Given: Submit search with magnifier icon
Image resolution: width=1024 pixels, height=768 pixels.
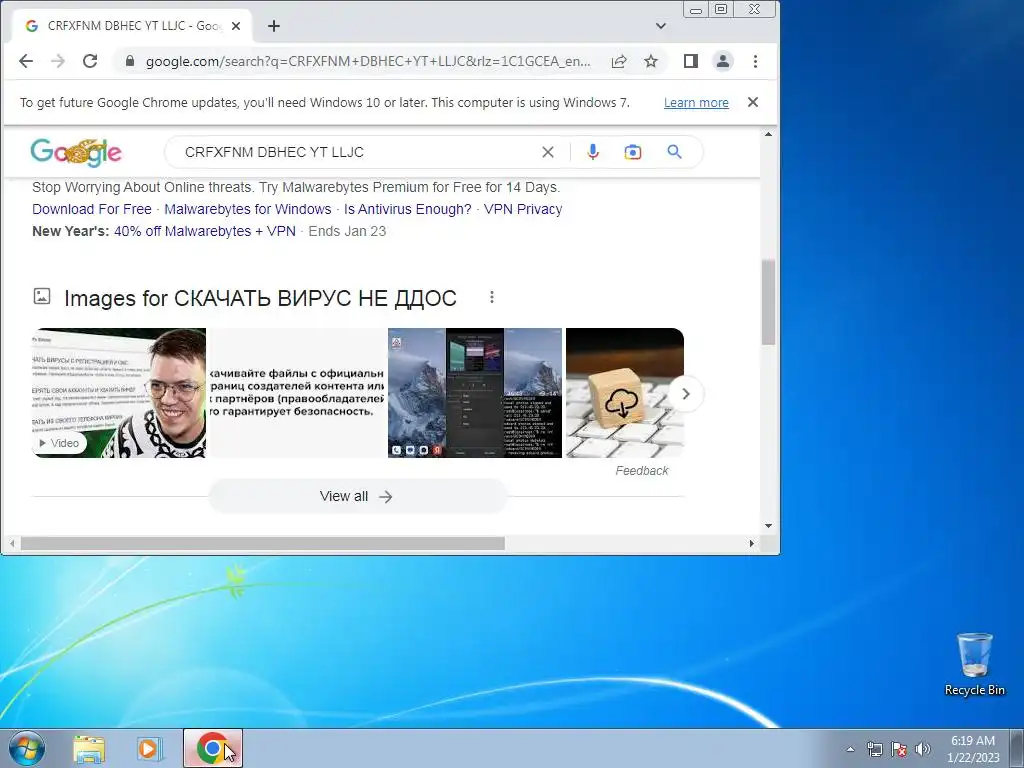Looking at the screenshot, I should pos(675,152).
